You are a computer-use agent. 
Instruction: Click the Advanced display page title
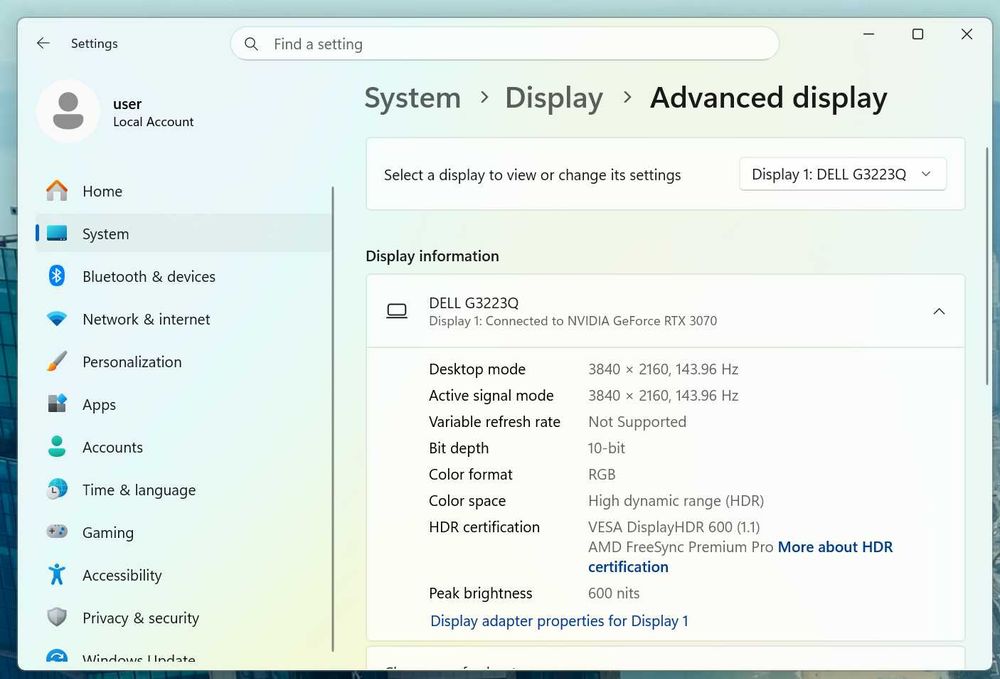pos(768,98)
